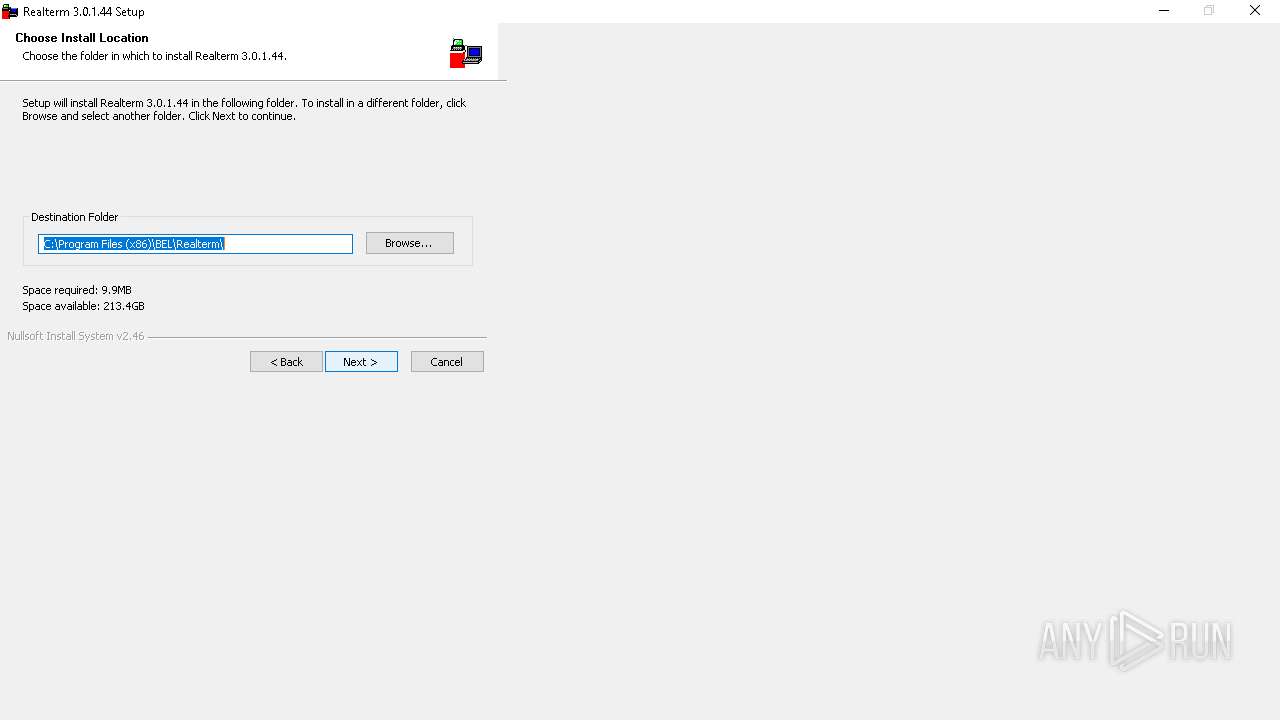The width and height of the screenshot is (1280, 720).
Task: Close the Realterm Setup window
Action: click(x=1255, y=11)
